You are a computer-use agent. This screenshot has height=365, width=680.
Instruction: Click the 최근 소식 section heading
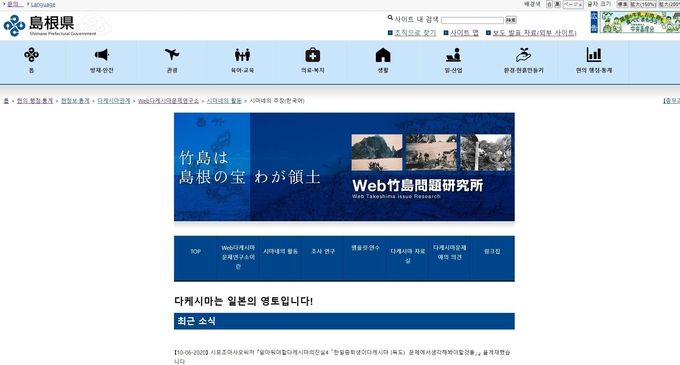click(344, 321)
